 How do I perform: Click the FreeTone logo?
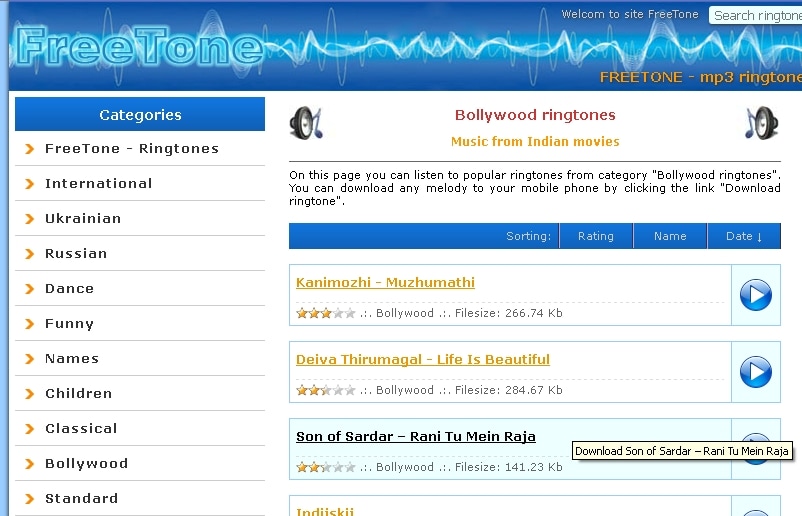pyautogui.click(x=139, y=47)
